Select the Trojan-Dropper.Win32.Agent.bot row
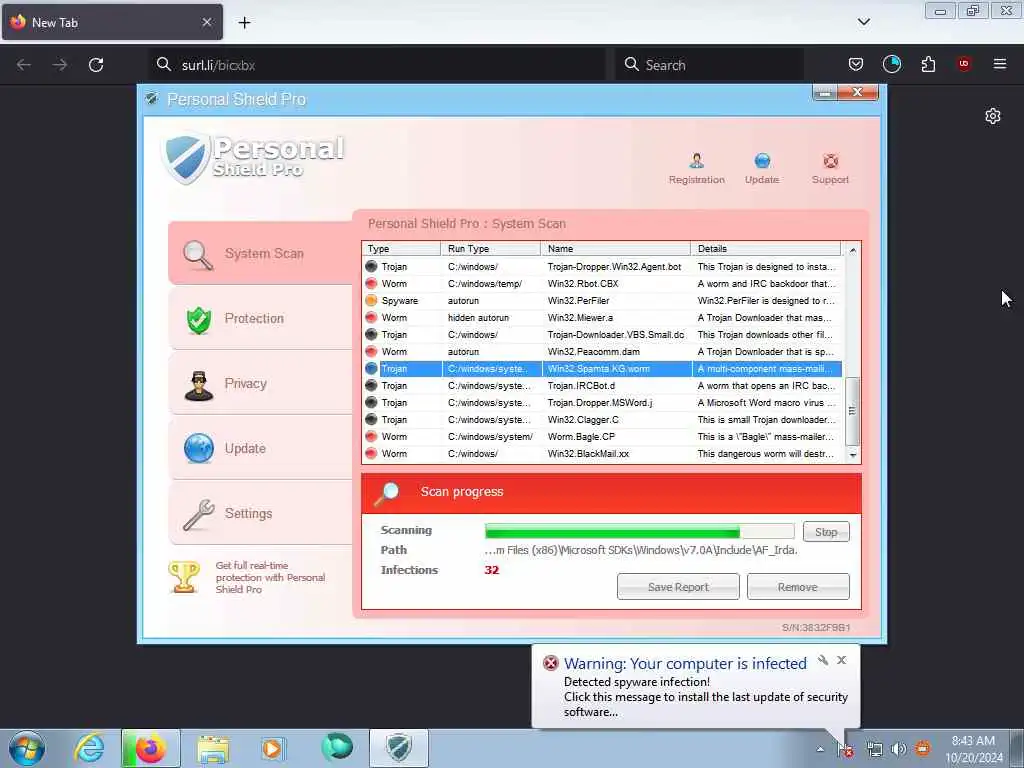The width and height of the screenshot is (1024, 768). pos(602,266)
